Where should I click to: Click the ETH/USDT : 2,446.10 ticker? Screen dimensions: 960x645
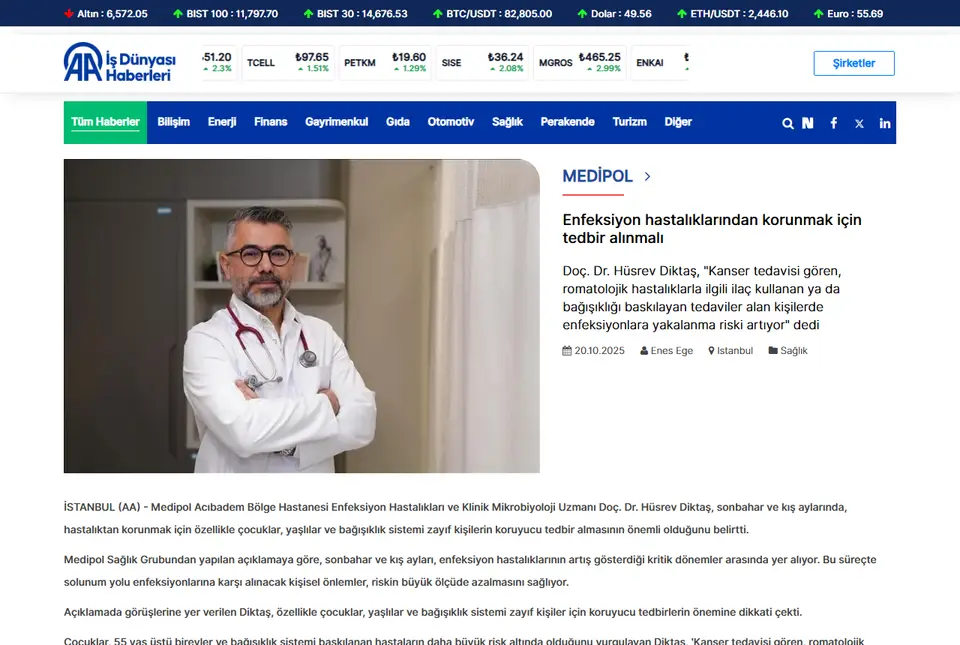coord(739,13)
